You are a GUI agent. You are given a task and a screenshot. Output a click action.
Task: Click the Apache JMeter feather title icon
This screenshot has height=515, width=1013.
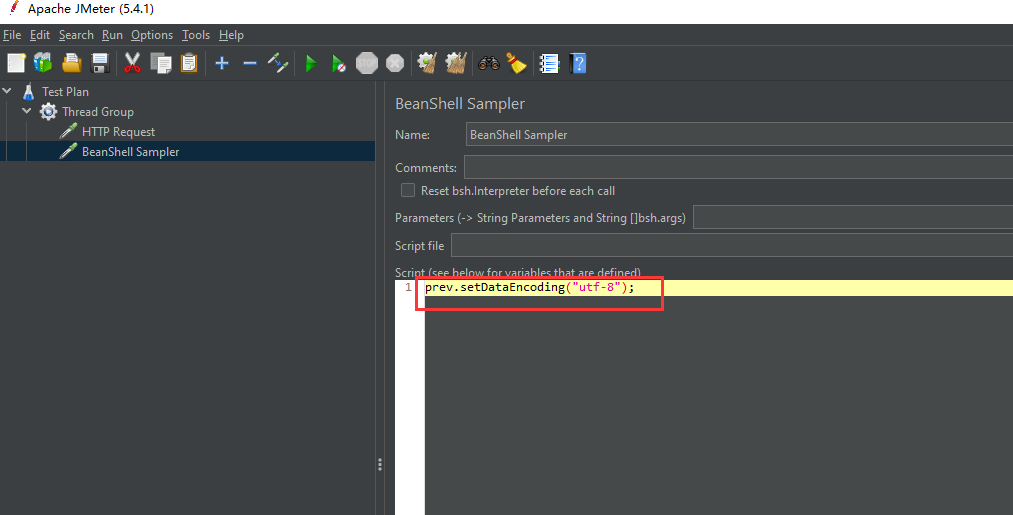[x=14, y=8]
